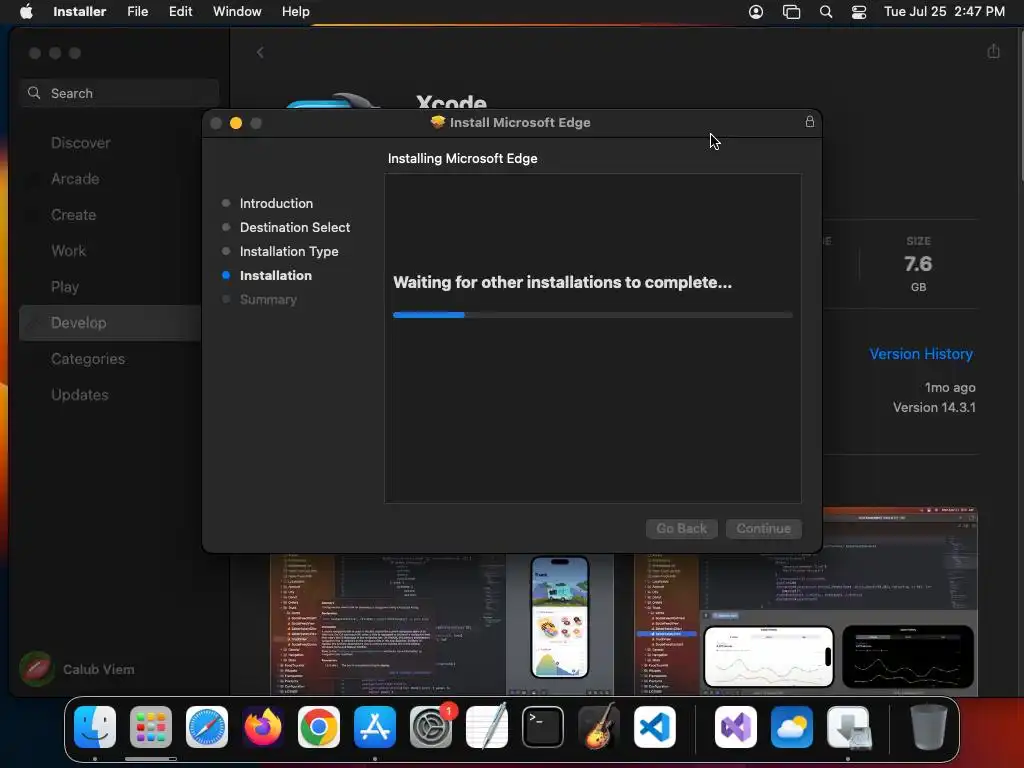Open the Trash in the Dock
Viewport: 1024px width, 768px height.
pos(929,727)
